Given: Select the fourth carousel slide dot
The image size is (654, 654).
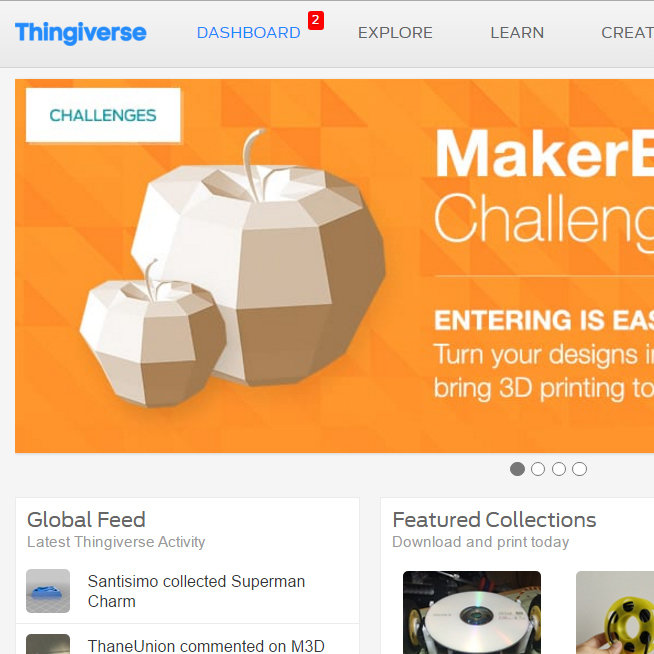Looking at the screenshot, I should (579, 469).
